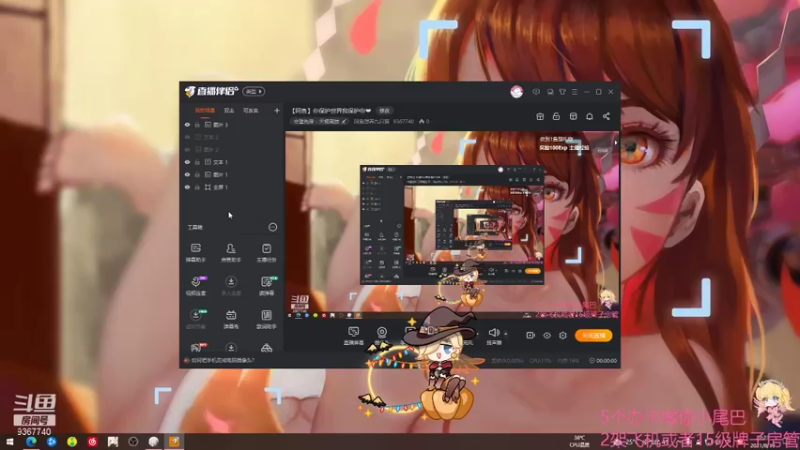This screenshot has width=800, height=450.
Task: Switch to the second scene tab
Action: point(229,110)
